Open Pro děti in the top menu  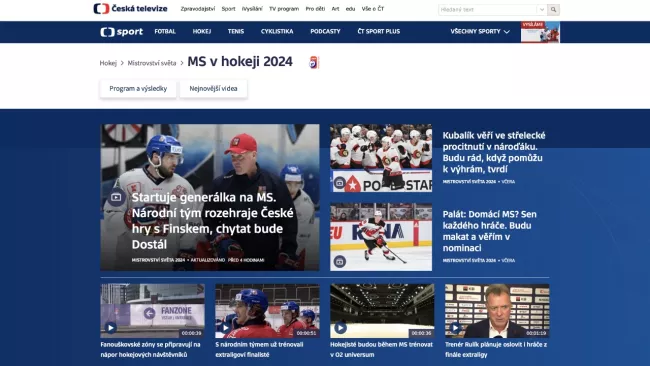[315, 9]
